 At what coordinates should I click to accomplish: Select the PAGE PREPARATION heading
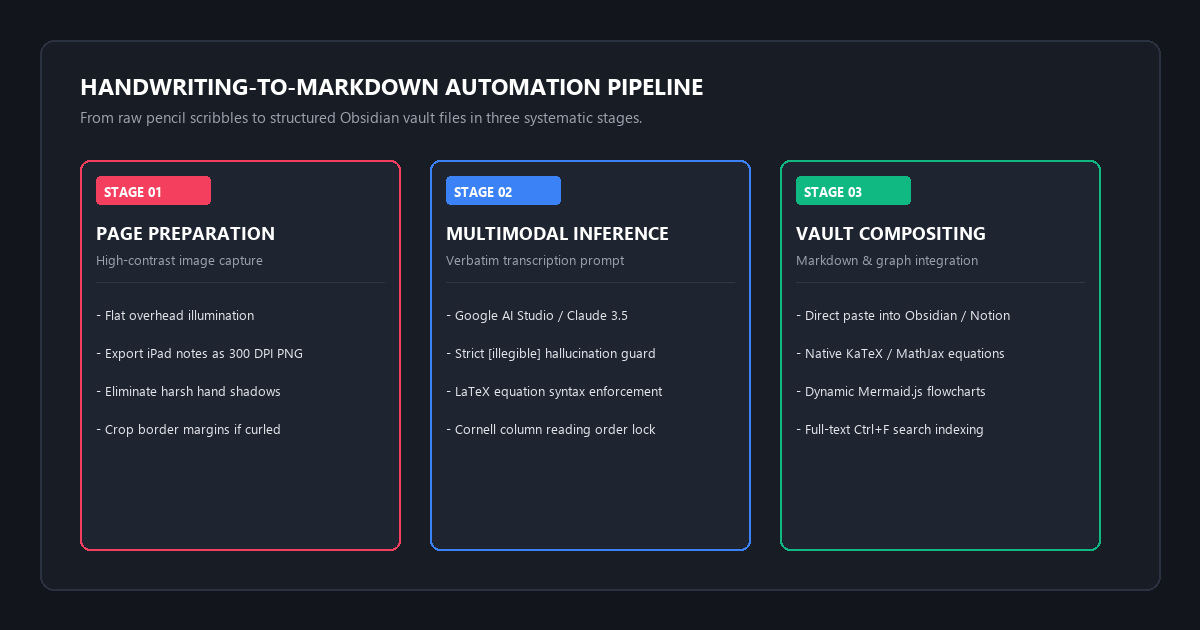coord(185,234)
